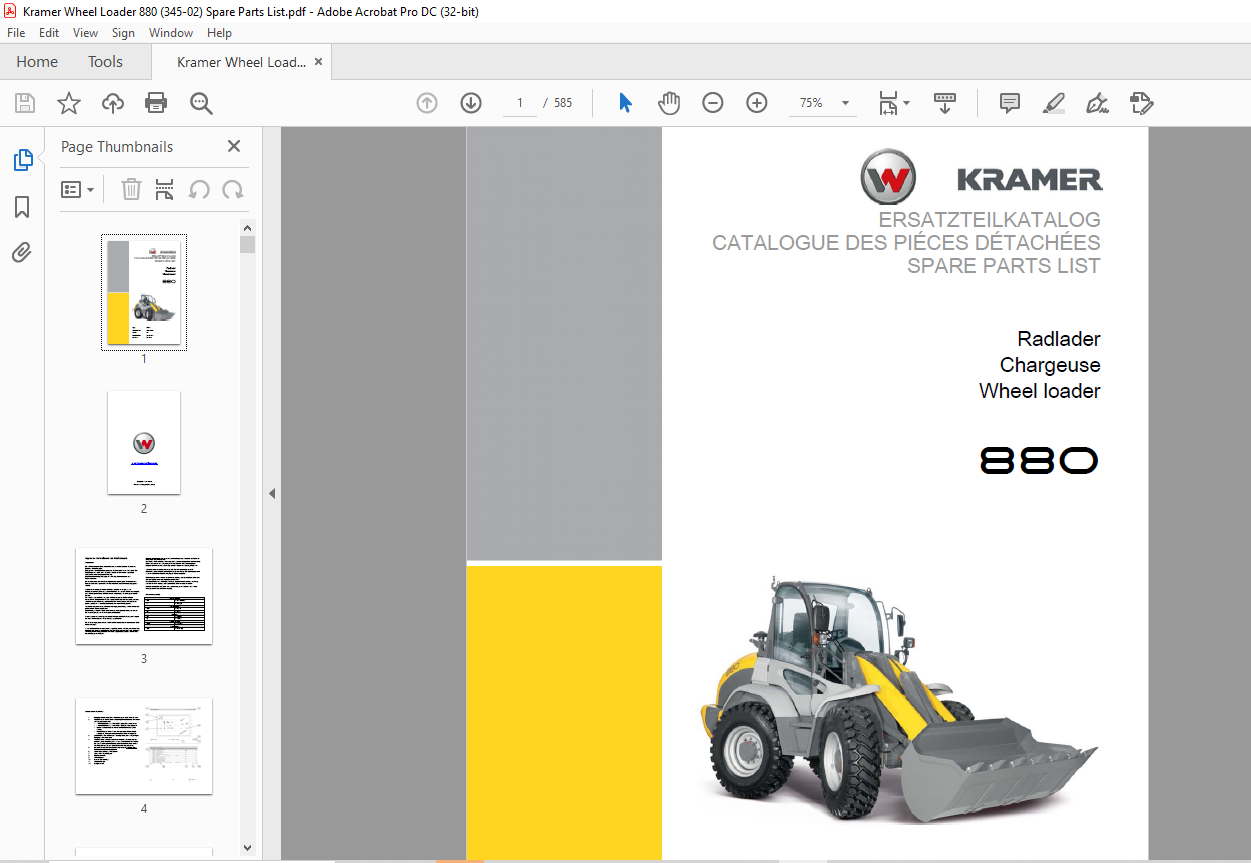Print the document
This screenshot has width=1251, height=863.
point(156,103)
